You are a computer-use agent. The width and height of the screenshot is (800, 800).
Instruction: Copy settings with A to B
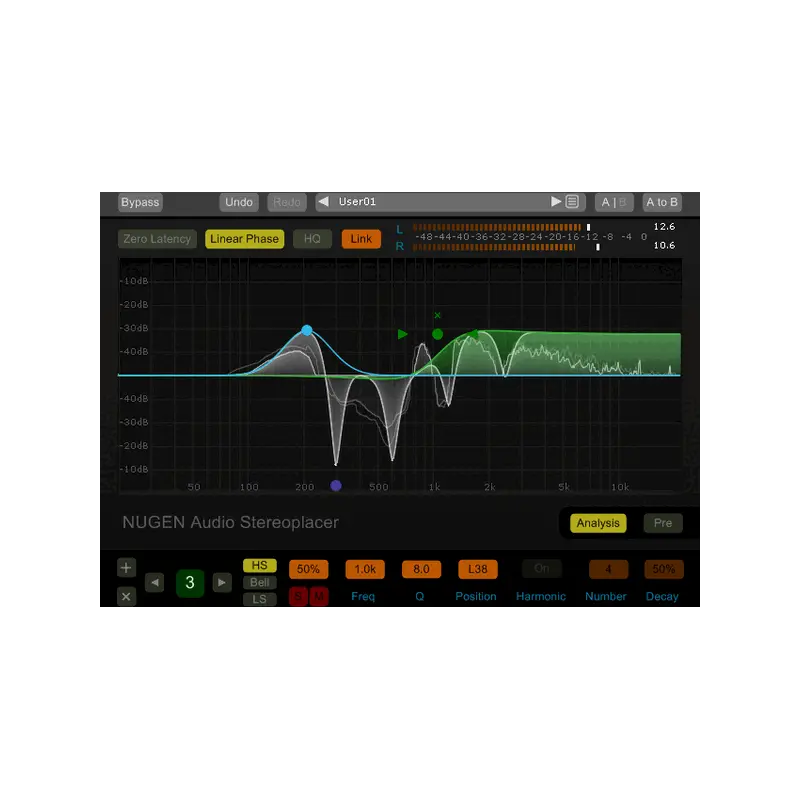pyautogui.click(x=662, y=202)
